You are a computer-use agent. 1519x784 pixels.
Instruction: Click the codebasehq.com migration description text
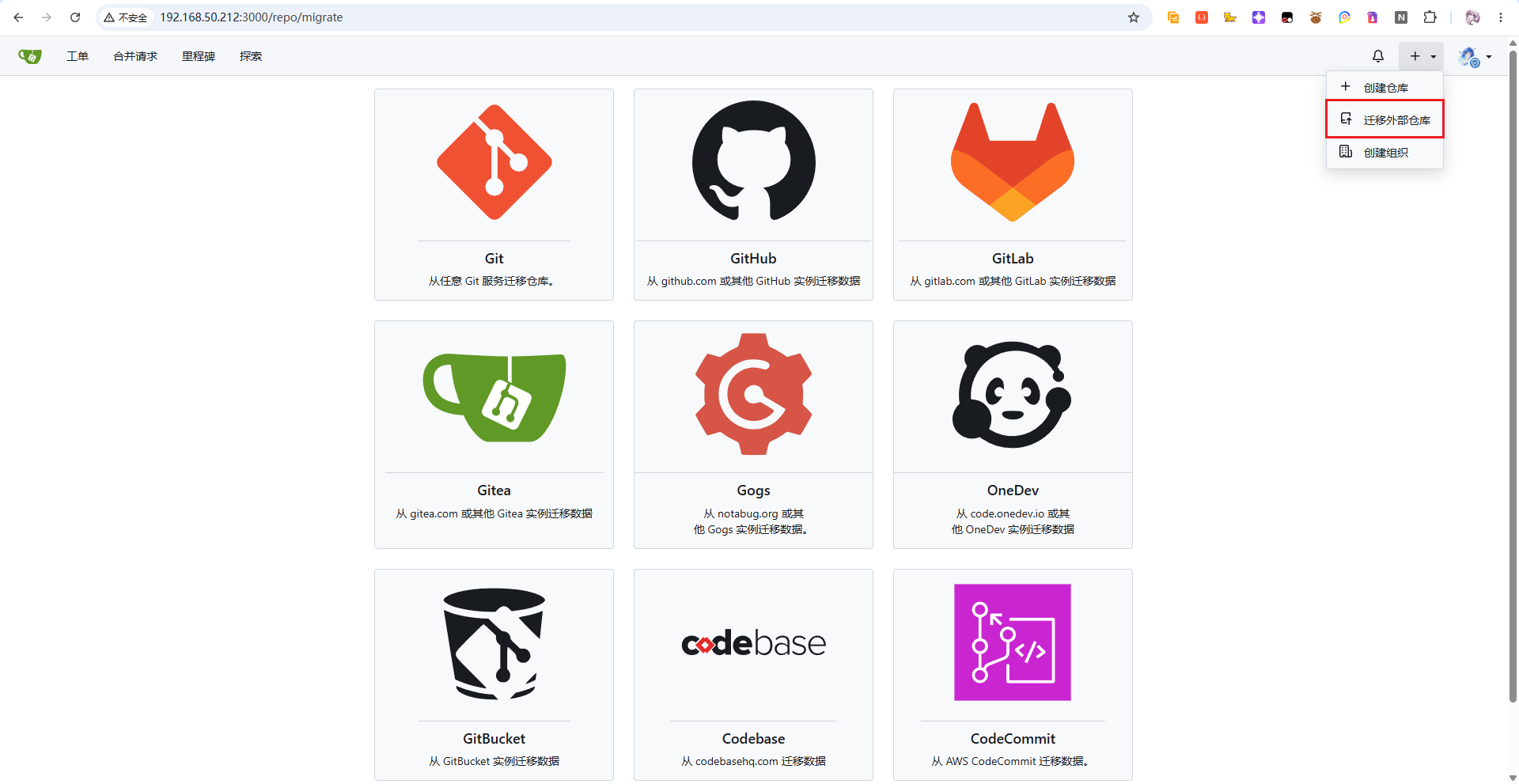click(x=754, y=761)
